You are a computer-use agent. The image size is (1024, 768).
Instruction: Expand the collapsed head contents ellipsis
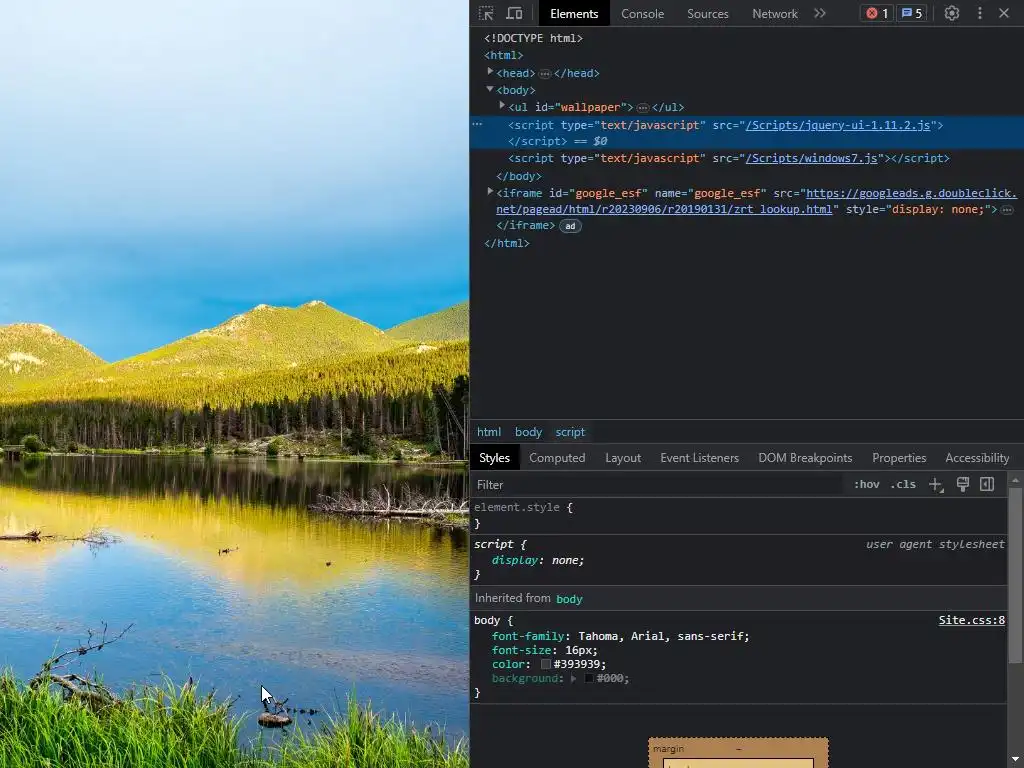(545, 74)
